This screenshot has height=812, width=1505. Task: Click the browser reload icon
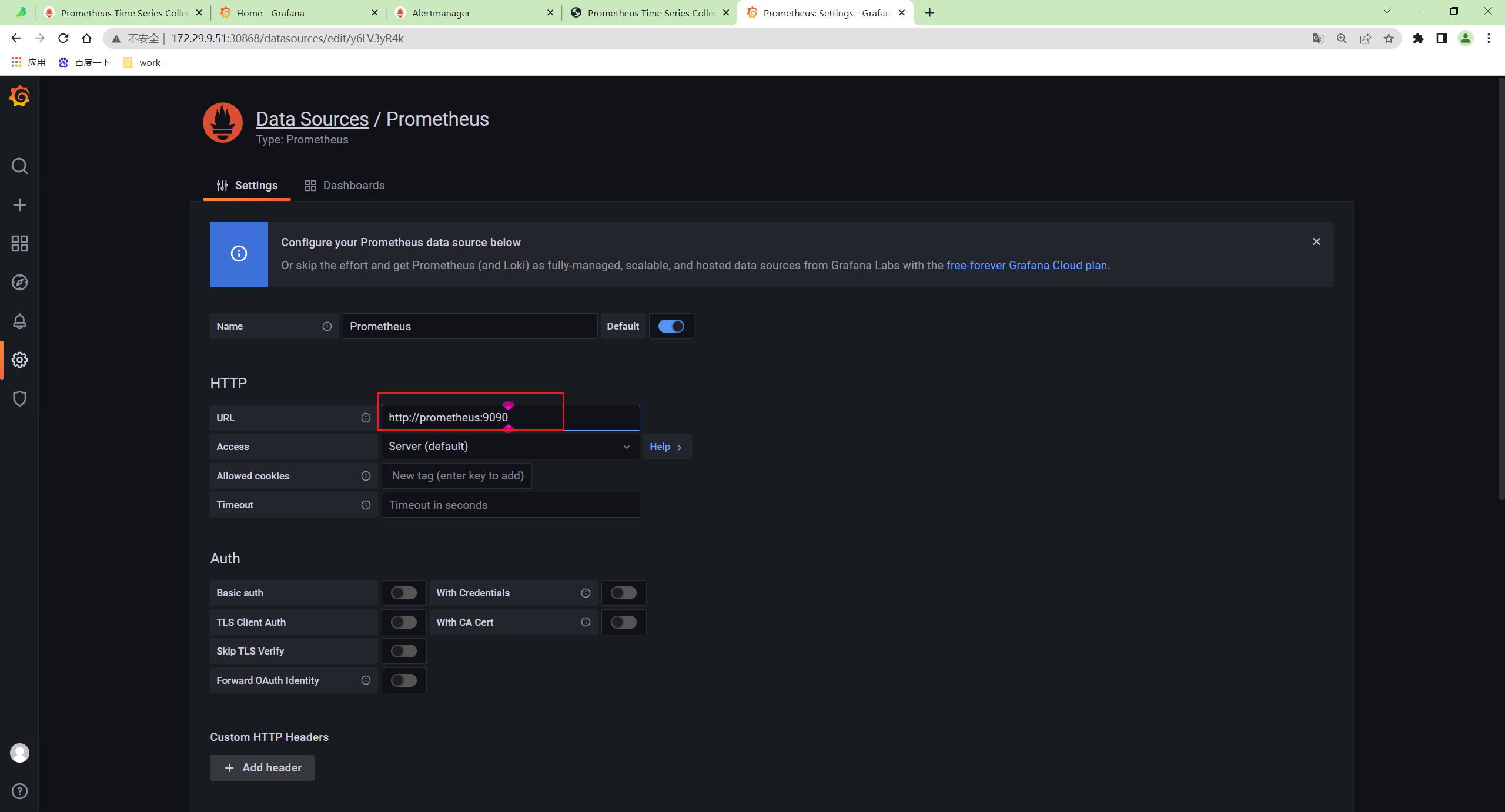pyautogui.click(x=63, y=38)
